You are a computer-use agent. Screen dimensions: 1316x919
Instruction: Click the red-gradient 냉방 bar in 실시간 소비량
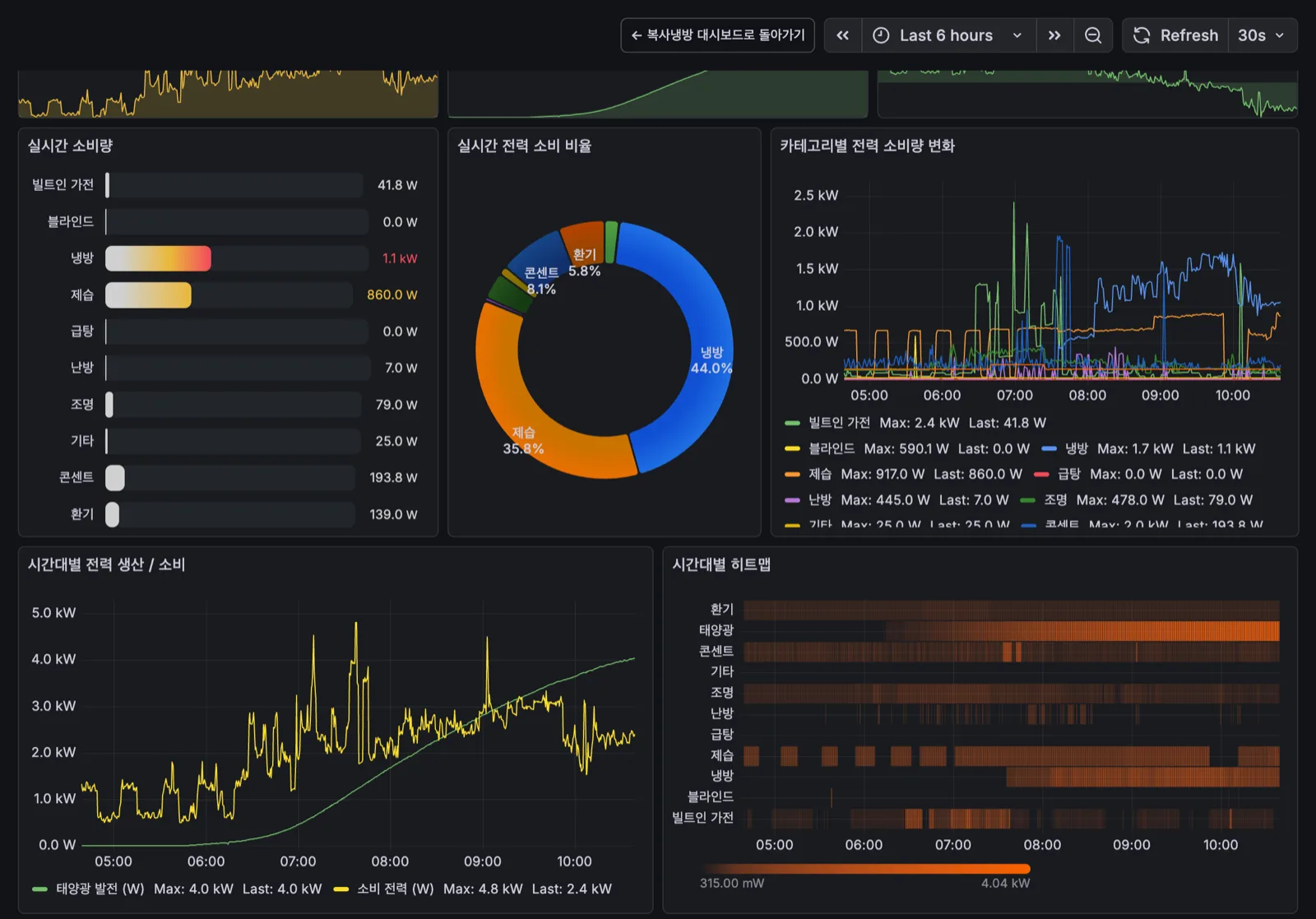pyautogui.click(x=158, y=258)
